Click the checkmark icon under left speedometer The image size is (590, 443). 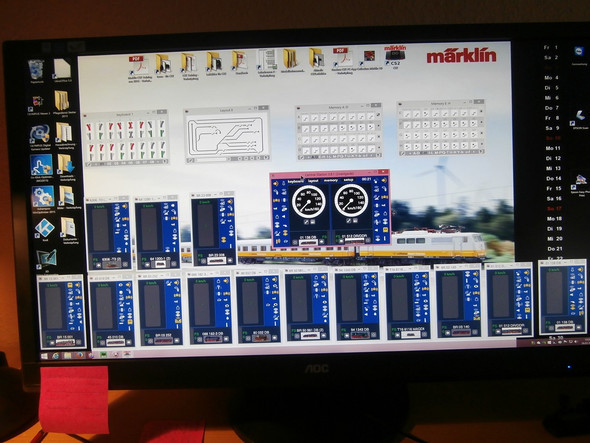(x=306, y=222)
